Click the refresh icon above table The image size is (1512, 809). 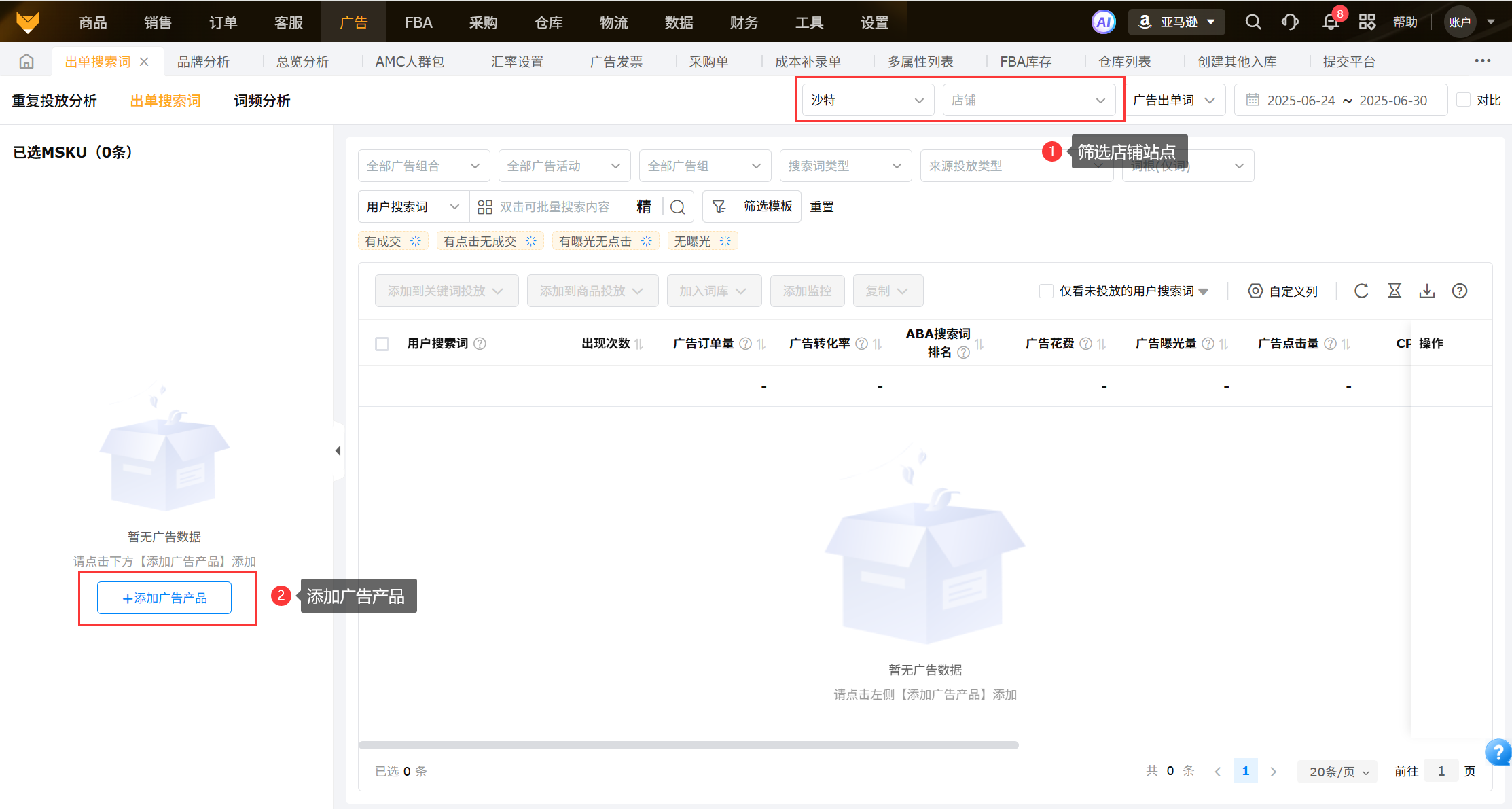coord(1361,291)
